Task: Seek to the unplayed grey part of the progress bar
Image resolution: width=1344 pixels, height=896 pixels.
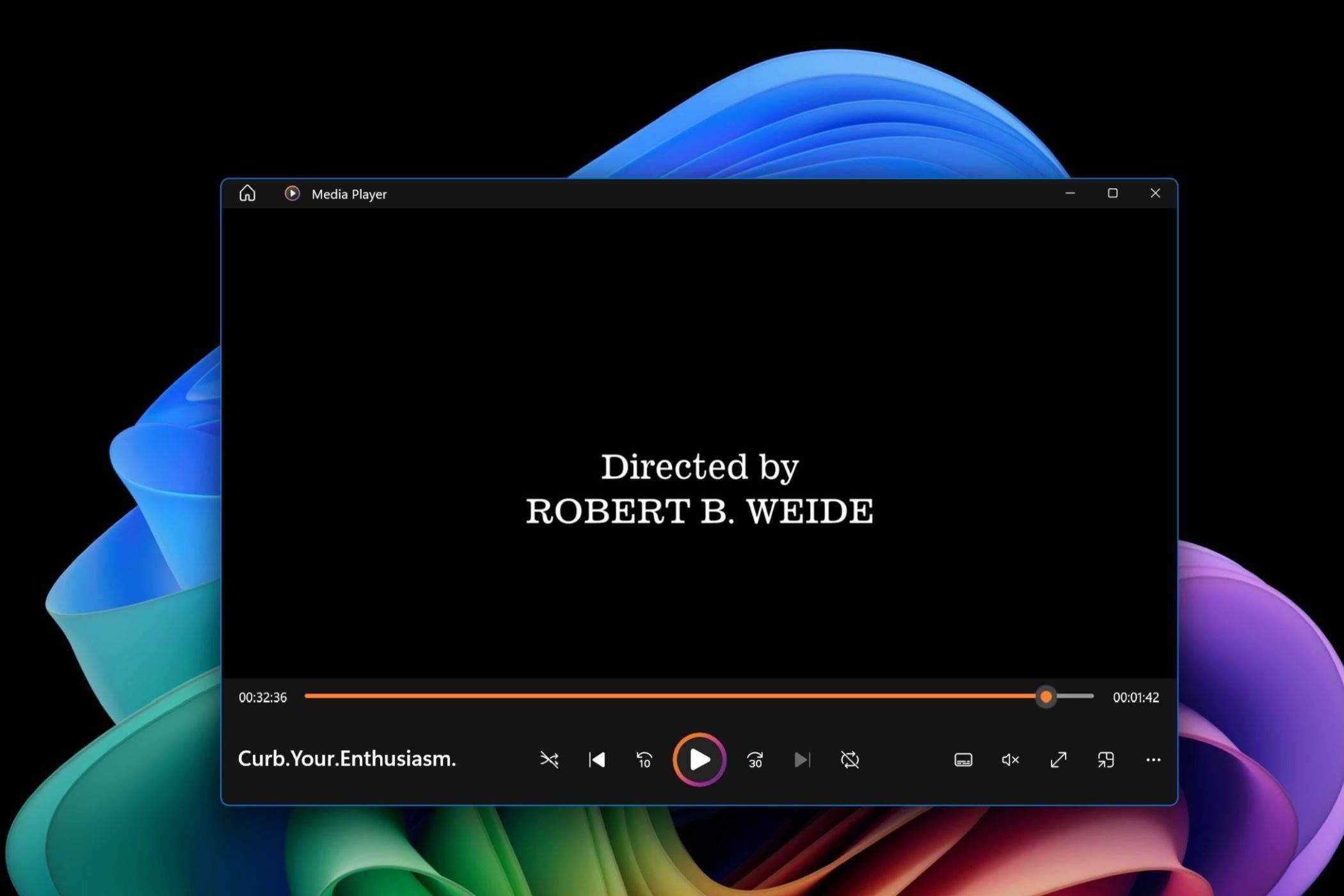Action: pos(1076,696)
